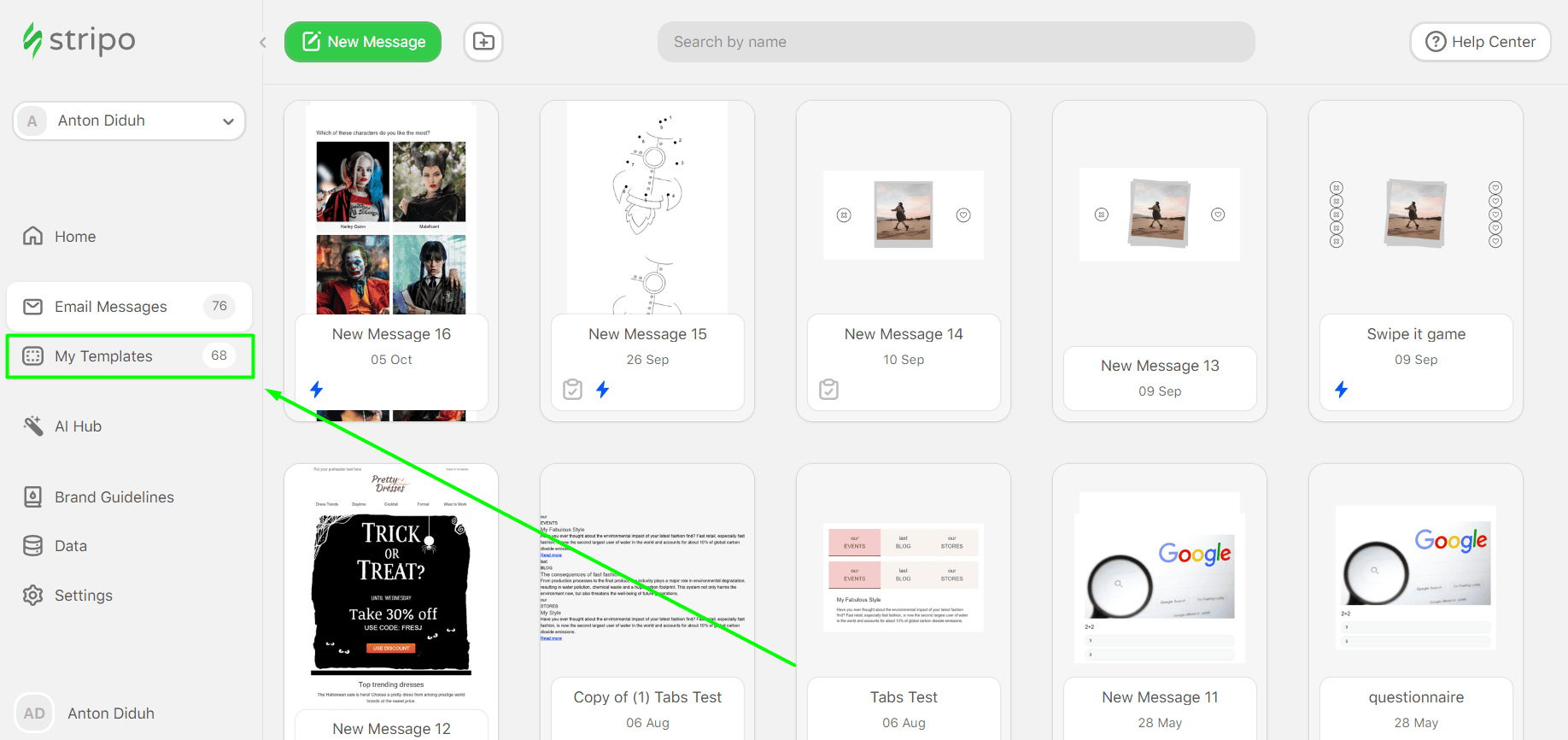Click clipboard check icon on New Message 15
This screenshot has height=740, width=1568.
tap(573, 390)
